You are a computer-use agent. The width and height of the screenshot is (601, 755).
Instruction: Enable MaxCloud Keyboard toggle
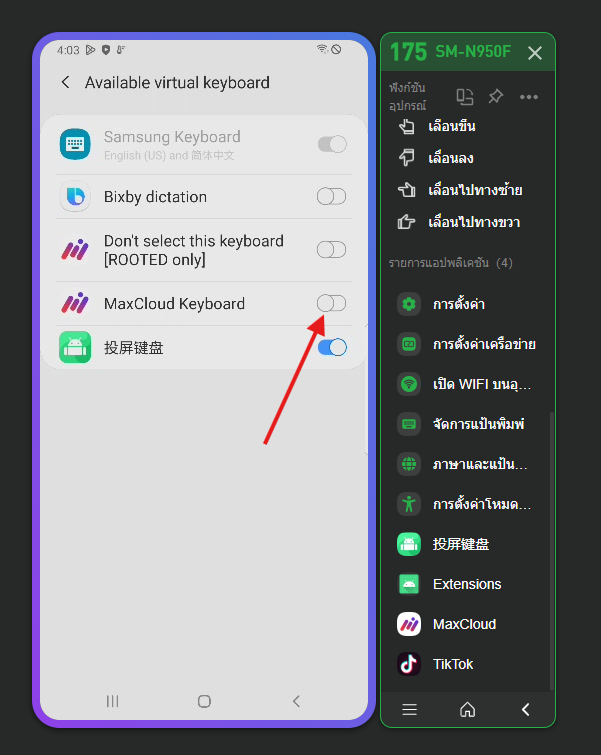(x=331, y=303)
